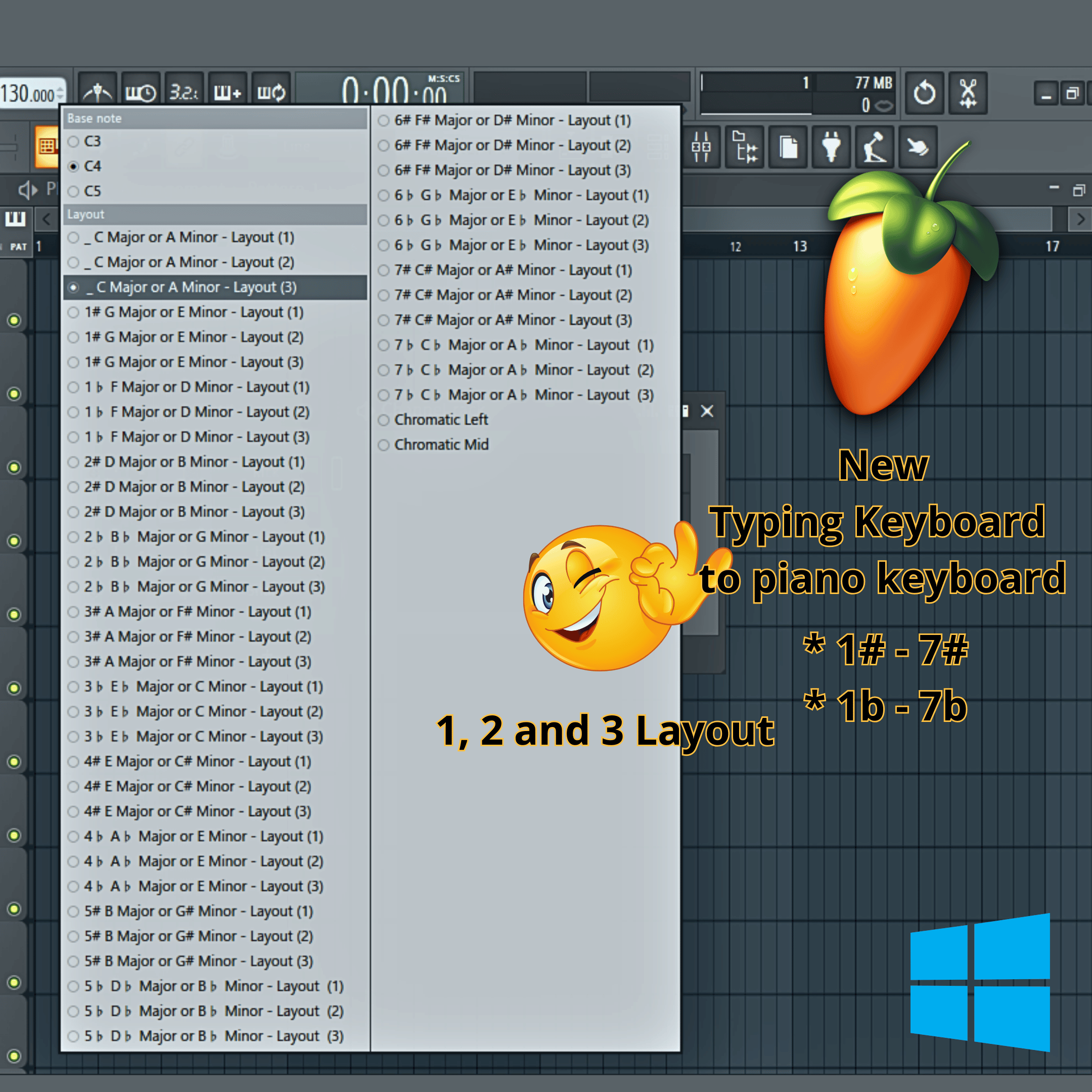The height and width of the screenshot is (1092, 1092).
Task: Toggle wait-for-input-to-start-playing icon
Action: [141, 91]
